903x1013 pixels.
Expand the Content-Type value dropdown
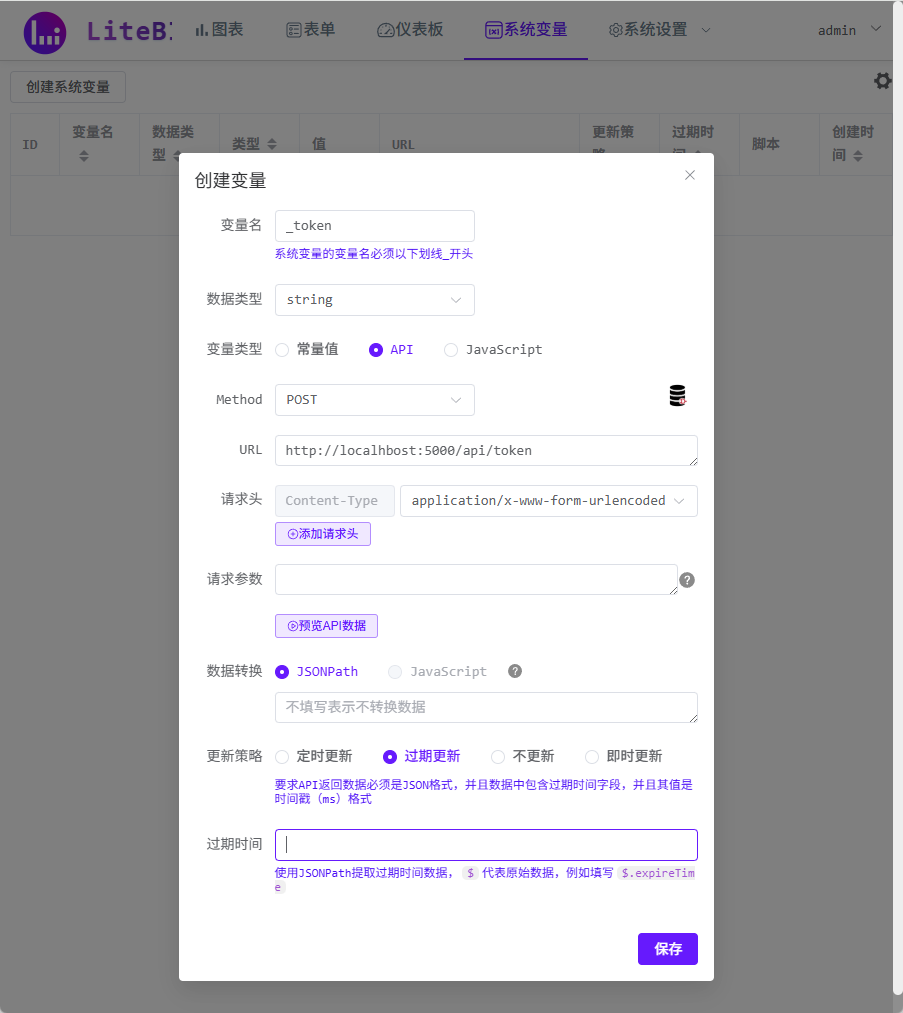point(548,500)
